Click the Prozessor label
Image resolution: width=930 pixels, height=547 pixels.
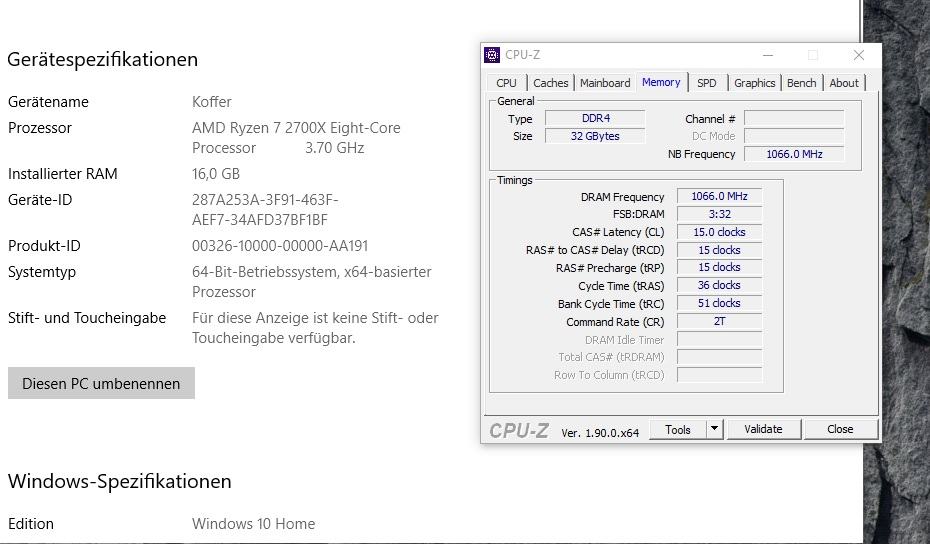coord(40,128)
